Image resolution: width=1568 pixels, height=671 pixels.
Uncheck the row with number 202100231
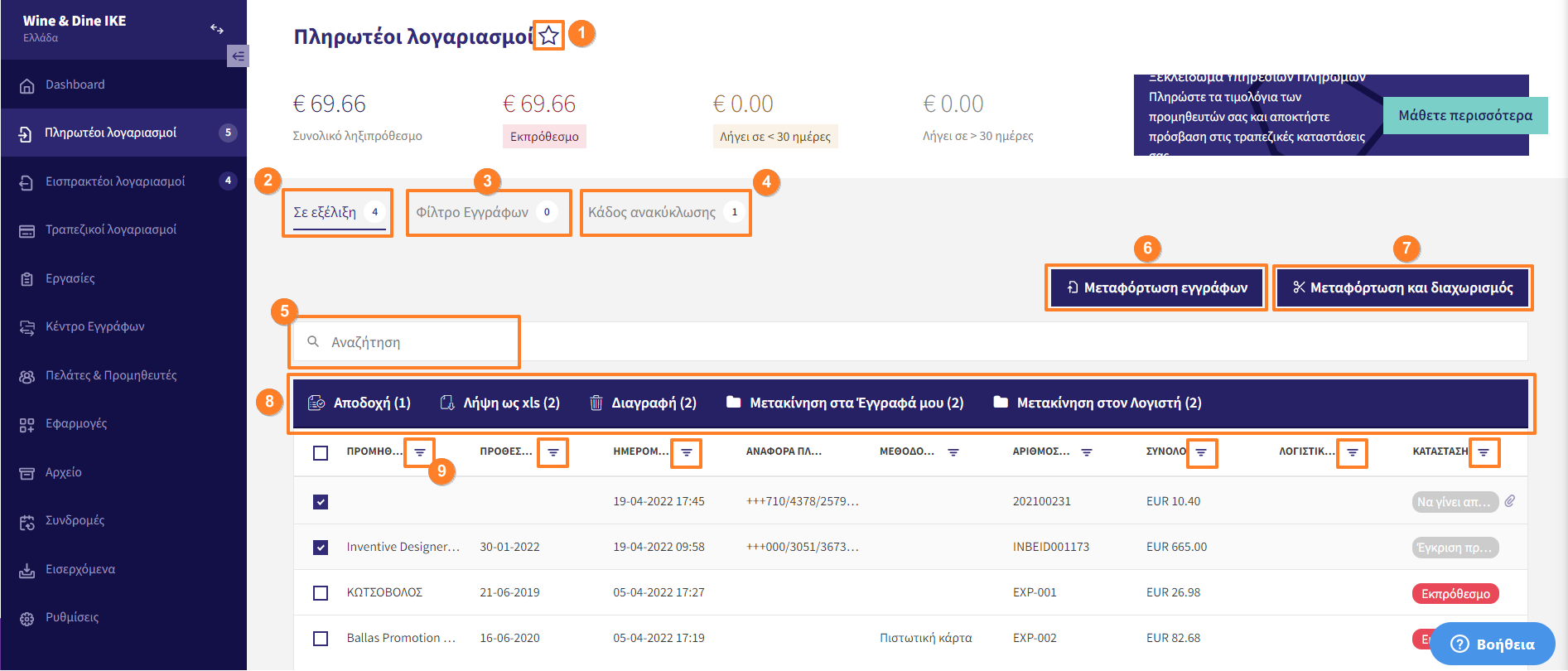[x=321, y=501]
